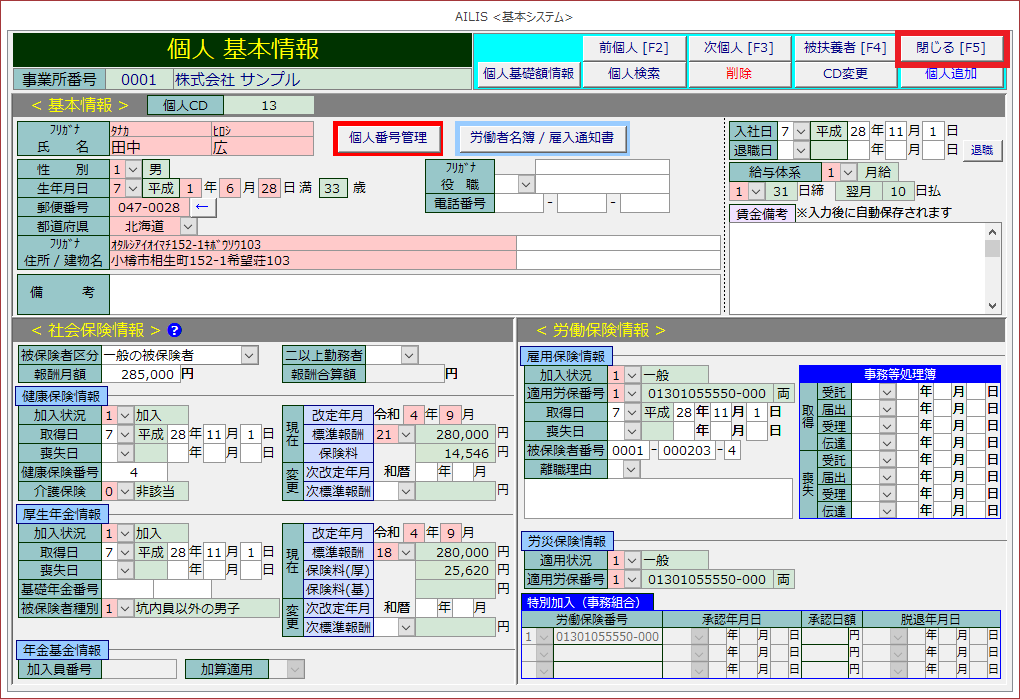The width and height of the screenshot is (1020, 699).
Task: Expand the 被保険者区分 combo box
Action: (x=249, y=355)
